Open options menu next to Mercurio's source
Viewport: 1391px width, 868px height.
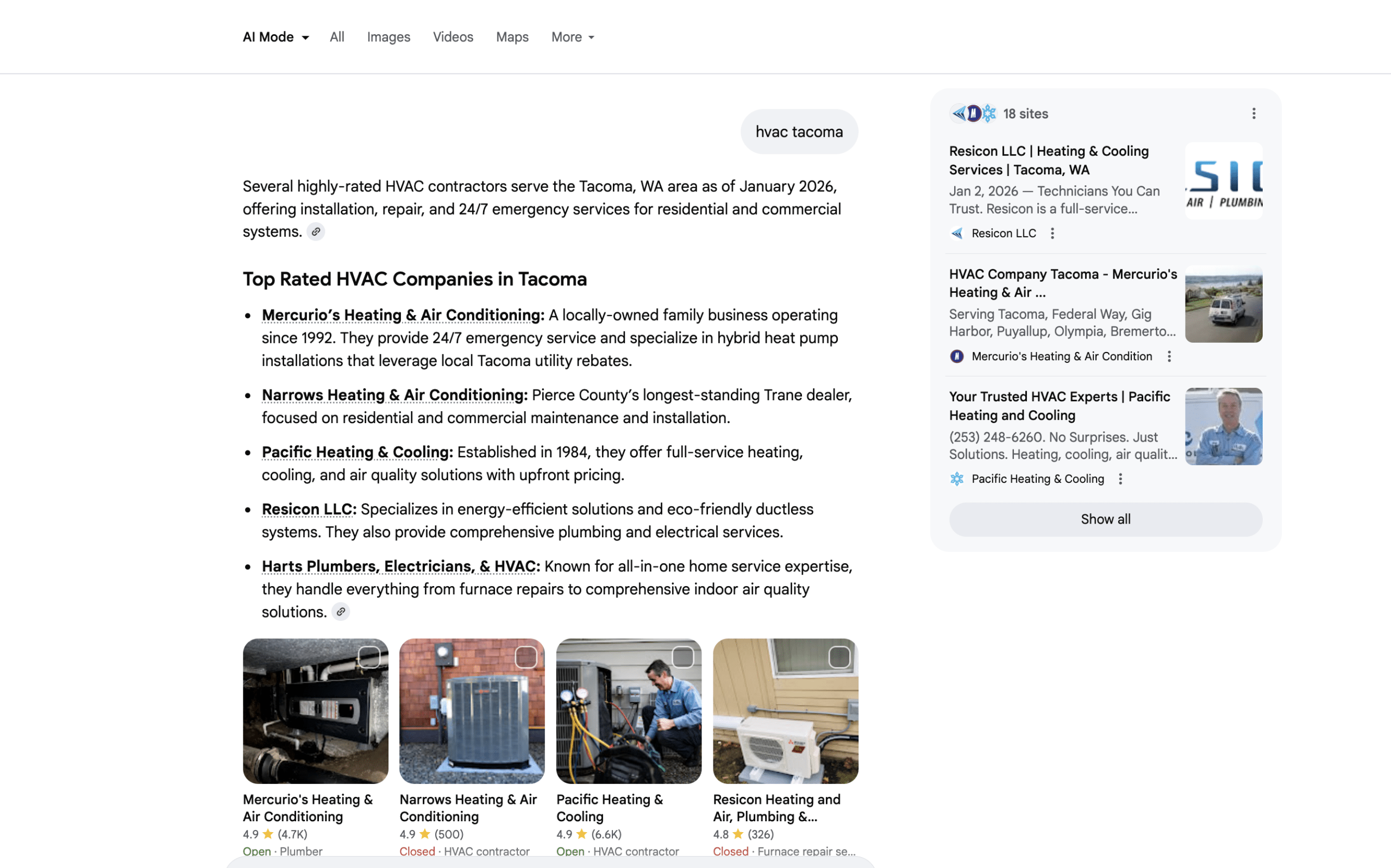[1169, 356]
